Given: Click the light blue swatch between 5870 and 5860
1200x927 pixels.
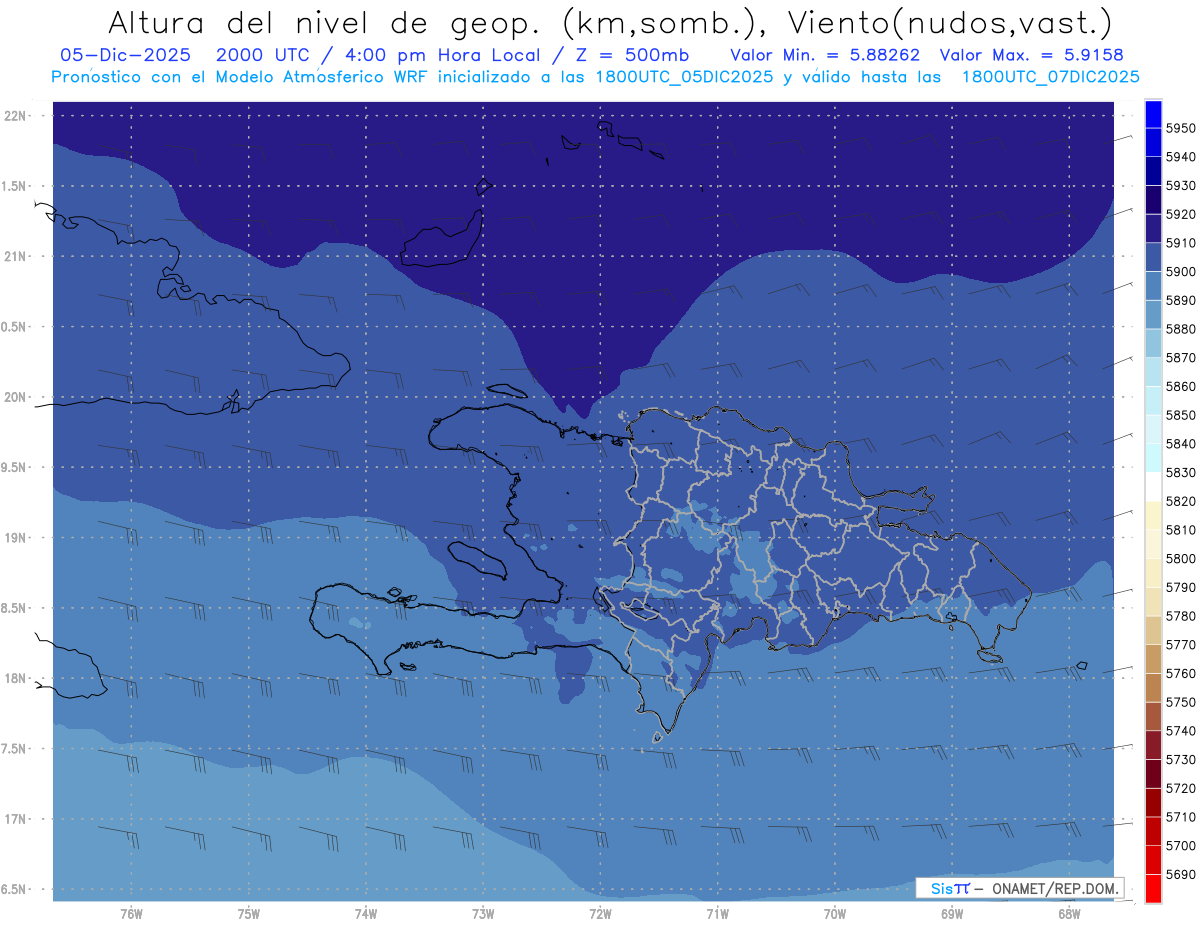Looking at the screenshot, I should click(1153, 372).
